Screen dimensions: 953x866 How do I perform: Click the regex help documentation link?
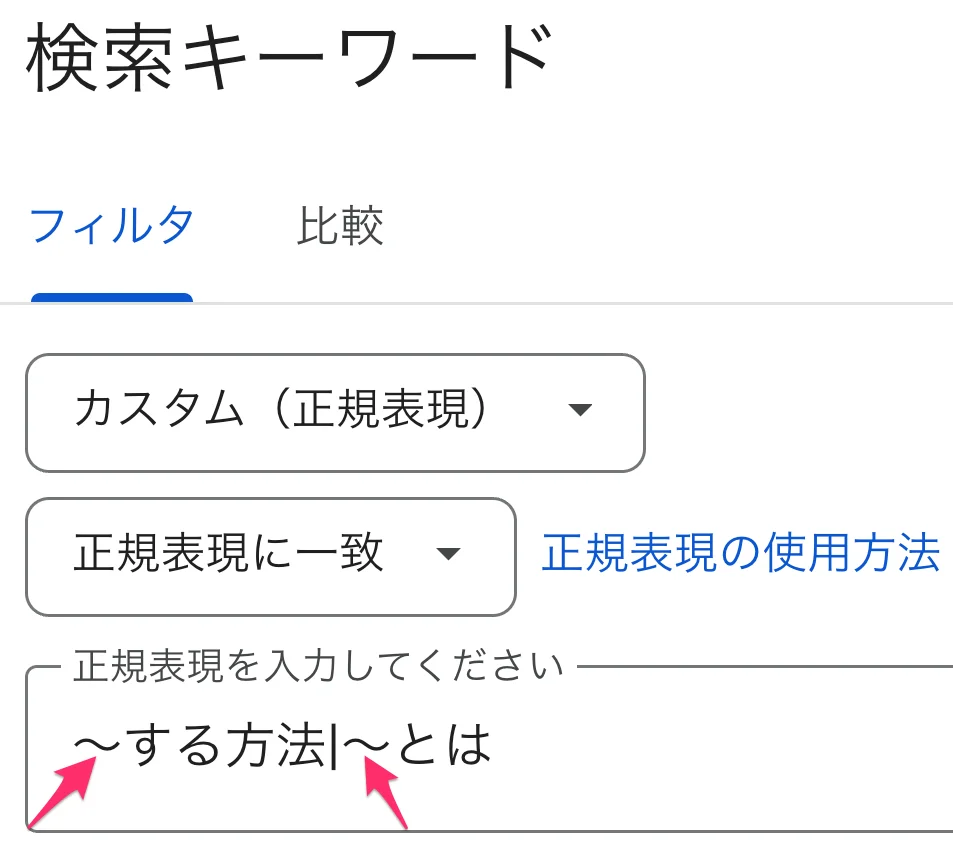[742, 556]
